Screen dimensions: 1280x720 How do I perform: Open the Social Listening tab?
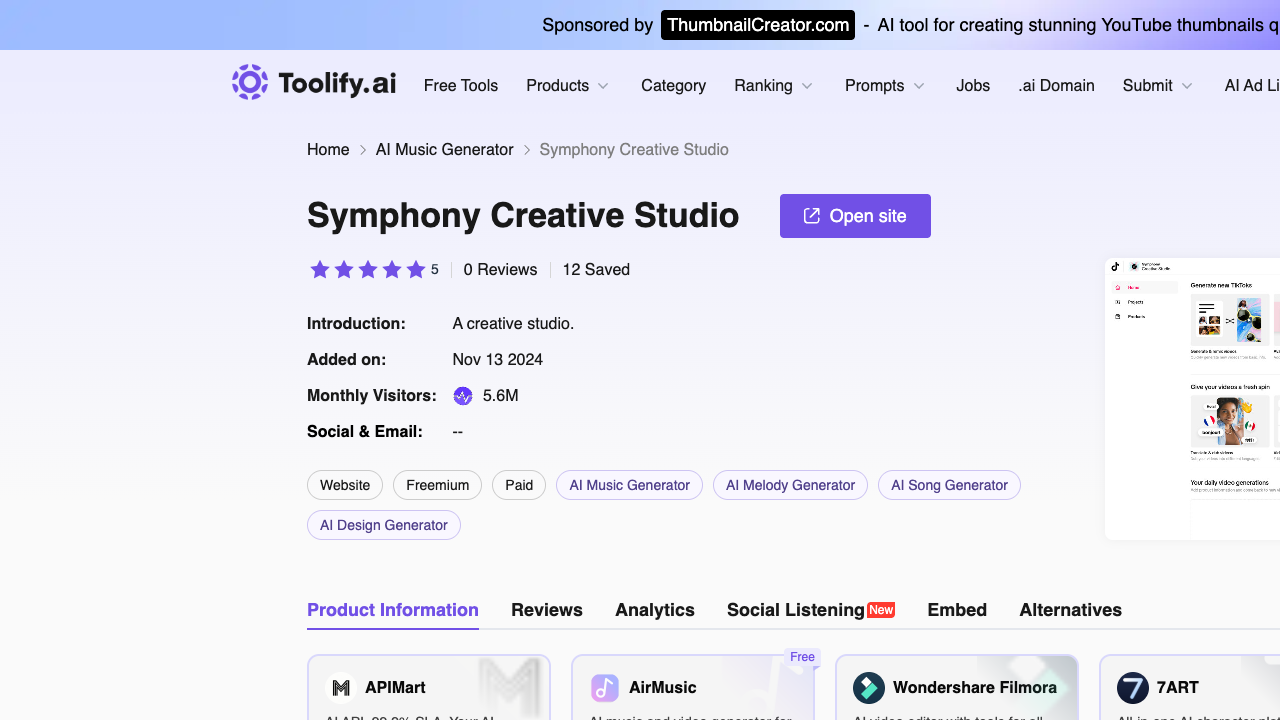[x=796, y=610]
